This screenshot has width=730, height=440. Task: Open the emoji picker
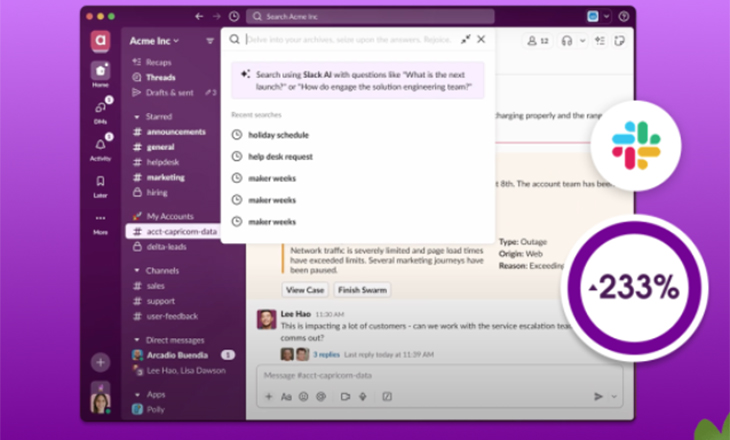(x=304, y=397)
